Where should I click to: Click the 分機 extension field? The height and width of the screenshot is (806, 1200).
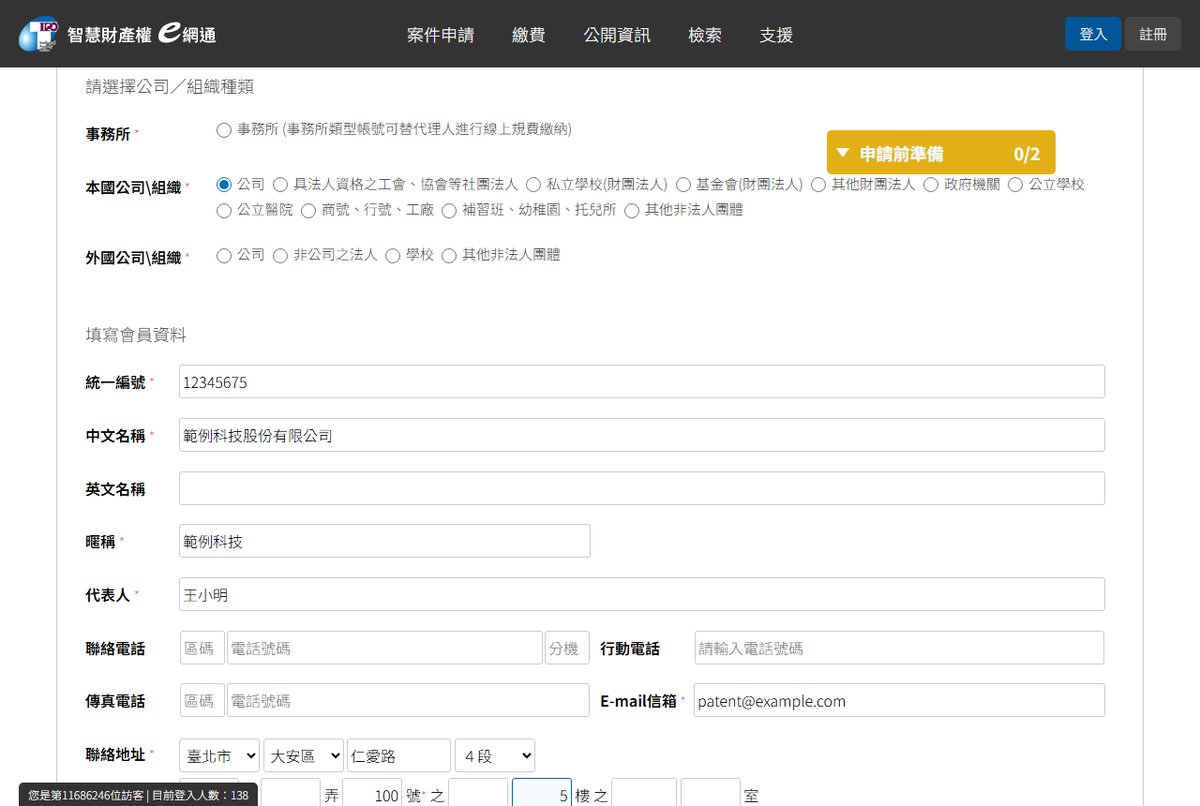point(567,648)
